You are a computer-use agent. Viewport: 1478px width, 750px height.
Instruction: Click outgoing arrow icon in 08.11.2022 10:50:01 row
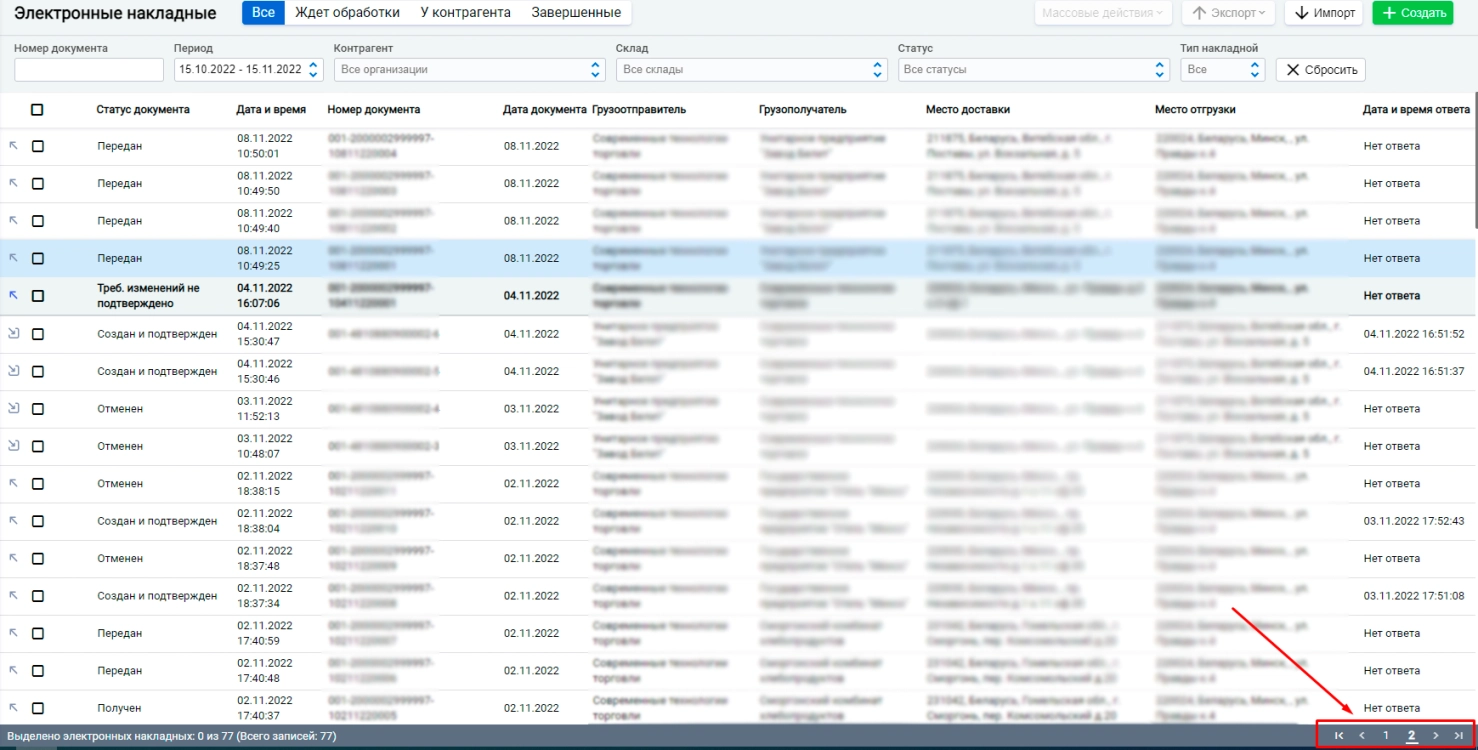click(14, 146)
